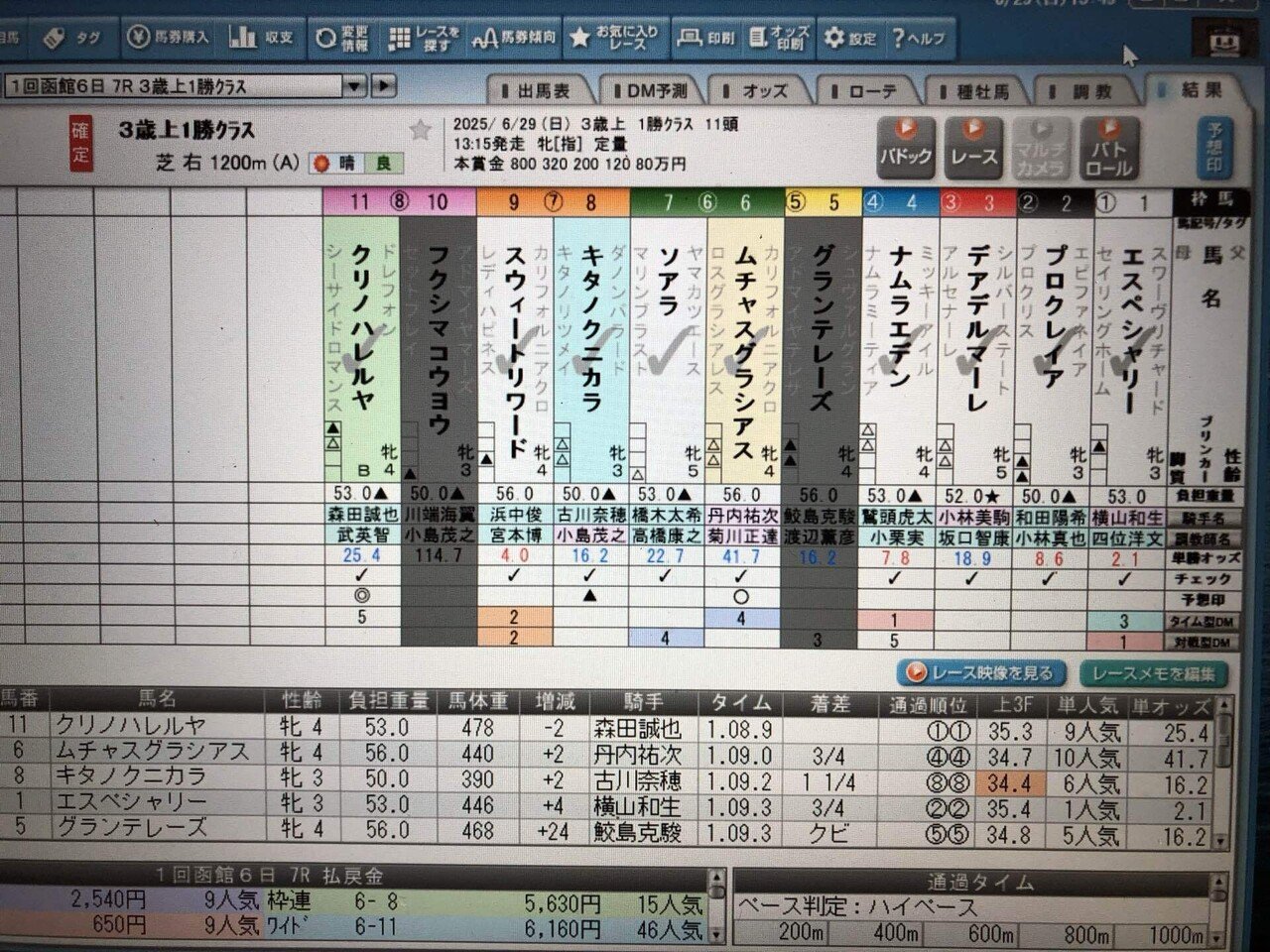Toggle the favorite star beside race title

click(x=421, y=130)
